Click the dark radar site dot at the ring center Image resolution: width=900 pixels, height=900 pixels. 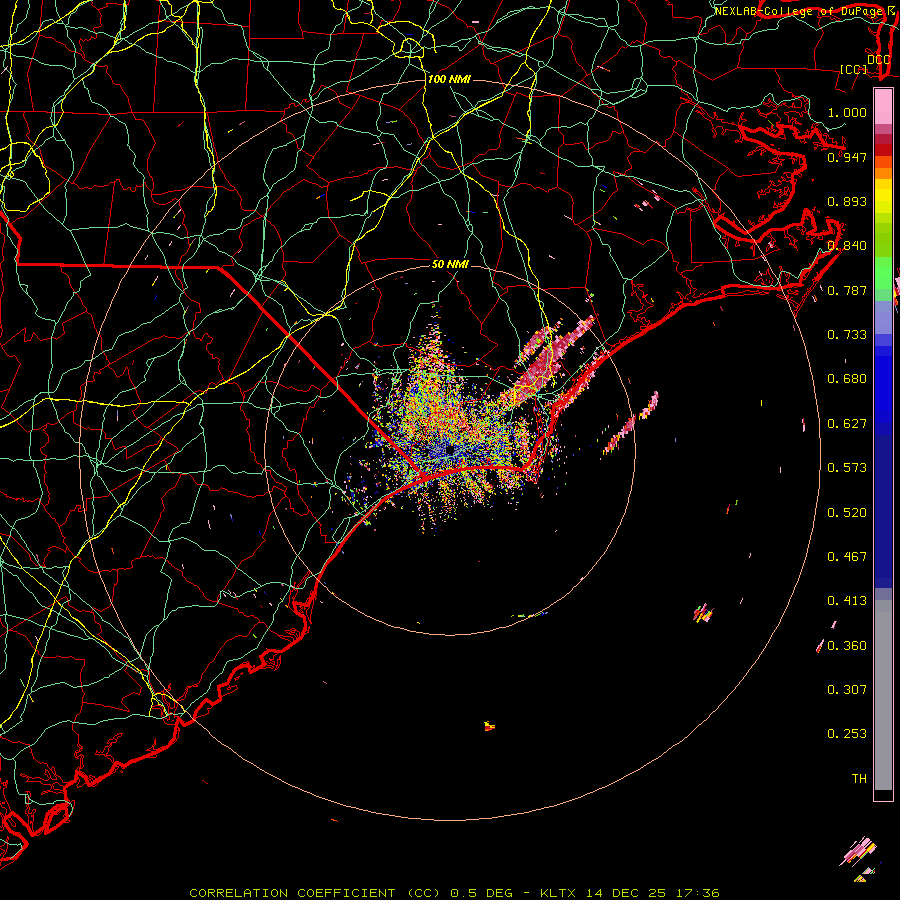(450, 450)
